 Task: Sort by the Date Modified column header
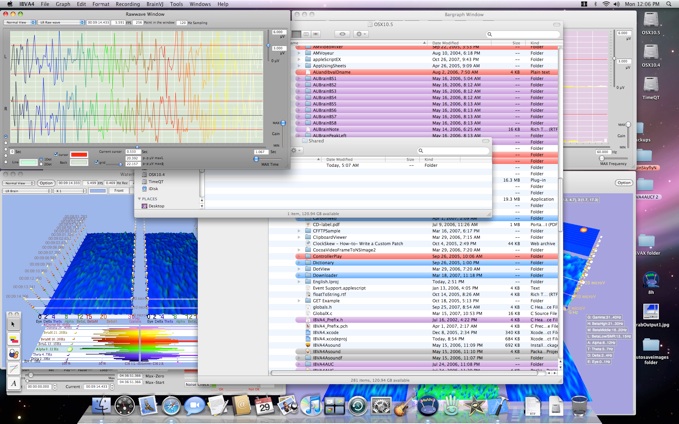point(460,43)
